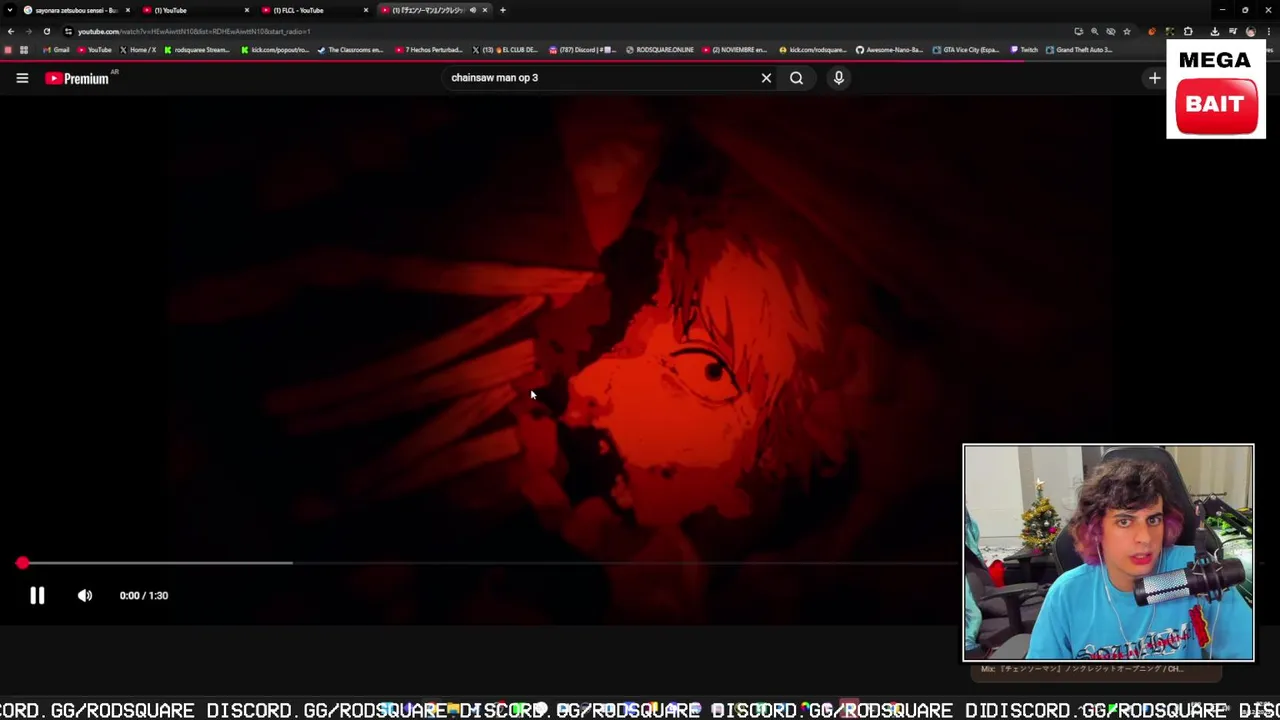The width and height of the screenshot is (1280, 720).
Task: Open the 'Home / X' bookmark
Action: [138, 50]
